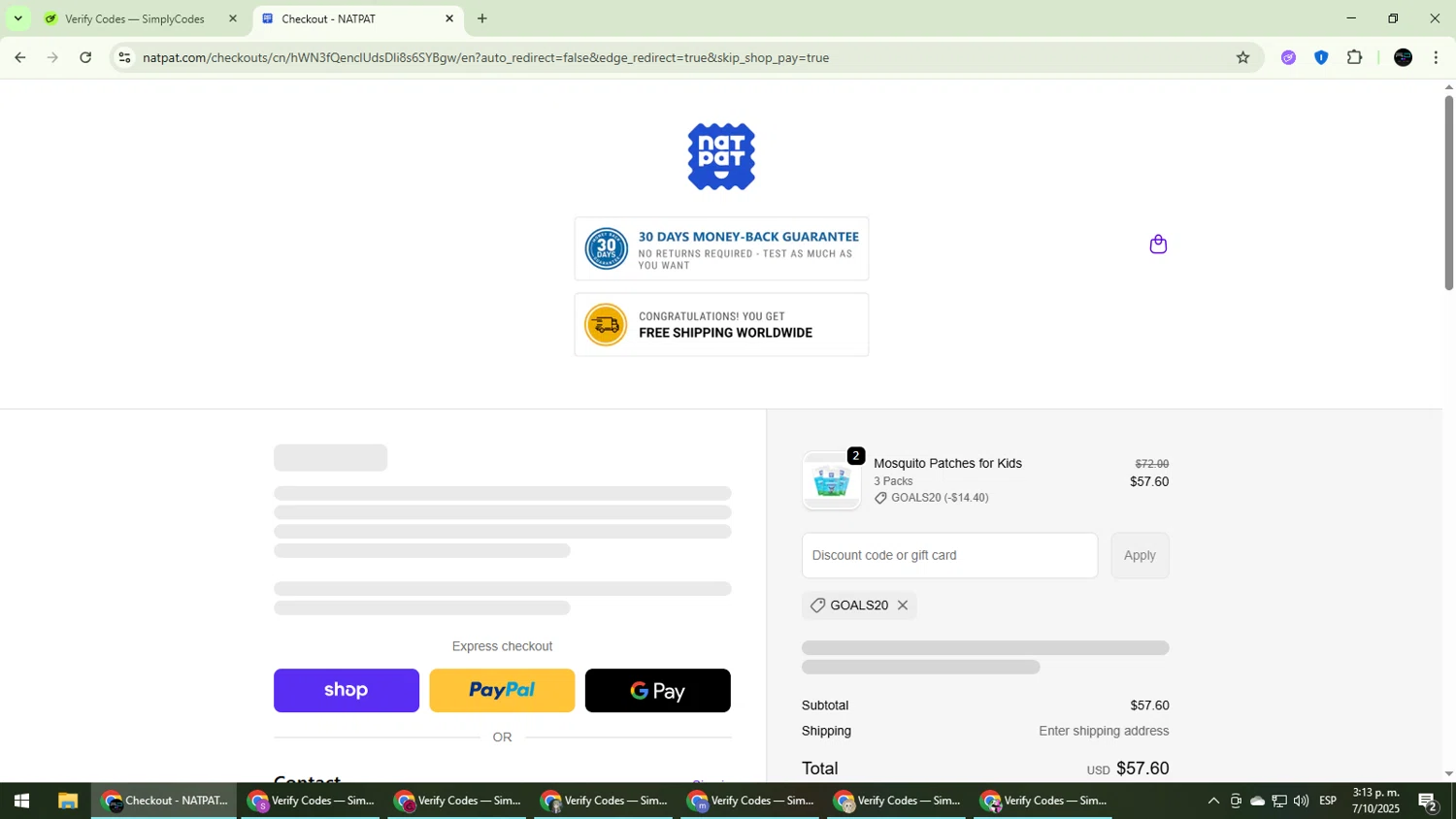Image resolution: width=1456 pixels, height=819 pixels.
Task: Click the $57.60 total amount
Action: tap(1142, 769)
